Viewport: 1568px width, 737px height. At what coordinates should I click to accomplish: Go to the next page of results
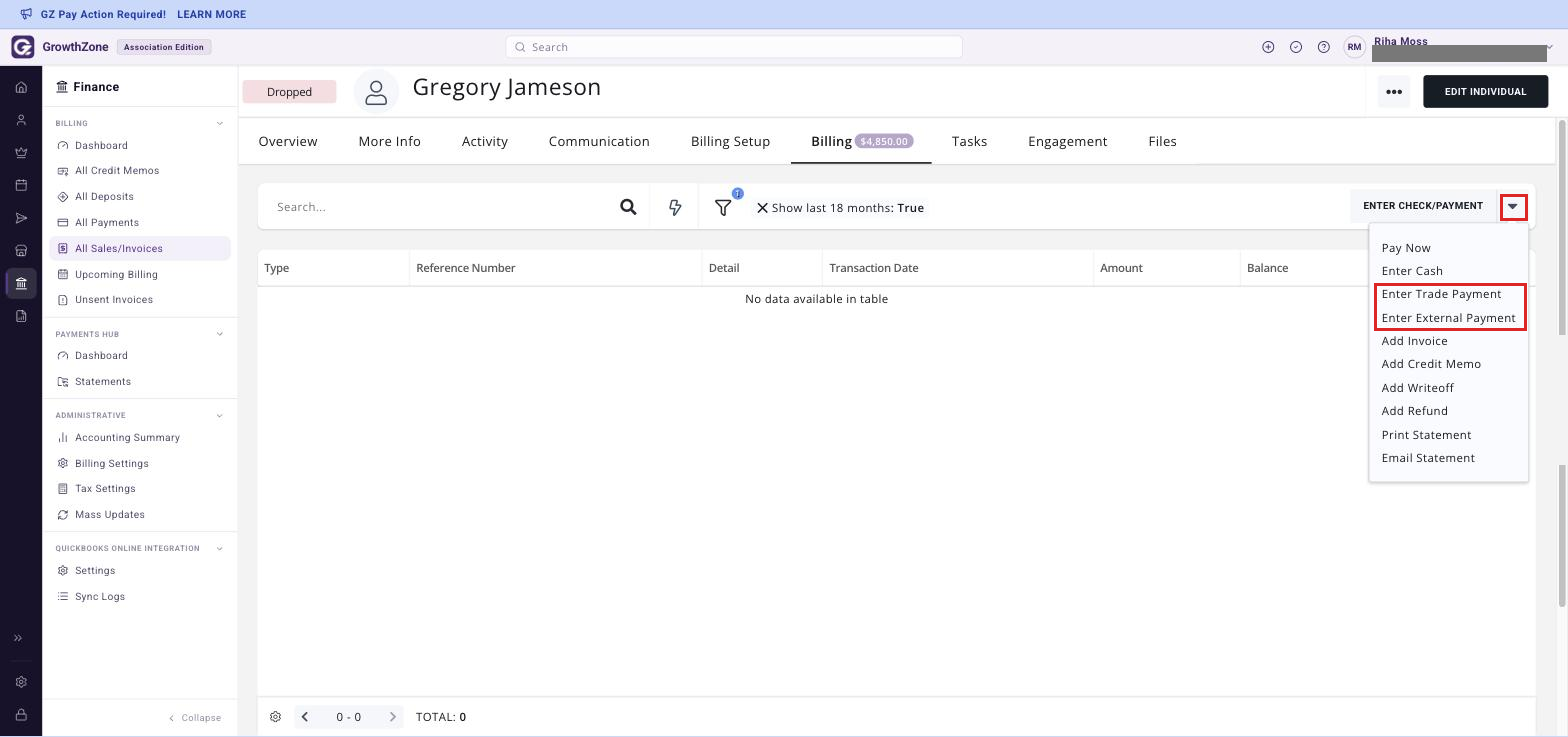[392, 717]
